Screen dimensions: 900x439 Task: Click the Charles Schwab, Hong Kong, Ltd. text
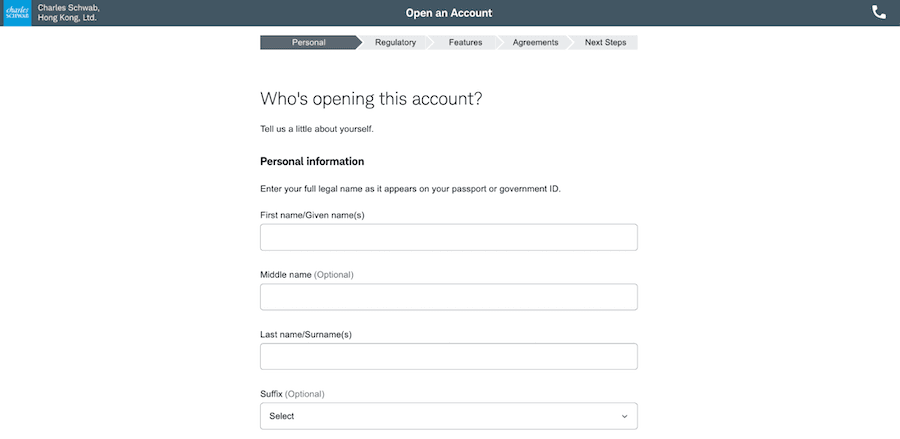(68, 13)
